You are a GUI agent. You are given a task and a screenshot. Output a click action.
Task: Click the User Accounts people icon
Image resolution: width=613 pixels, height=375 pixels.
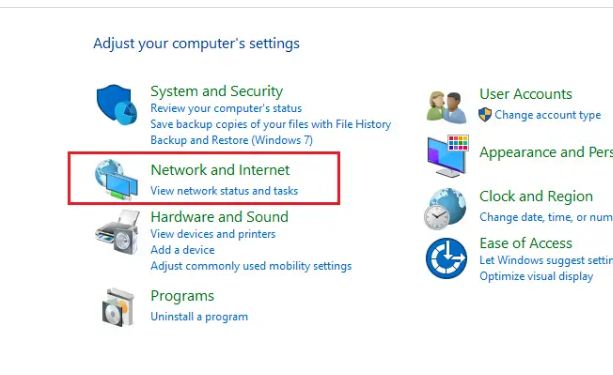(446, 107)
